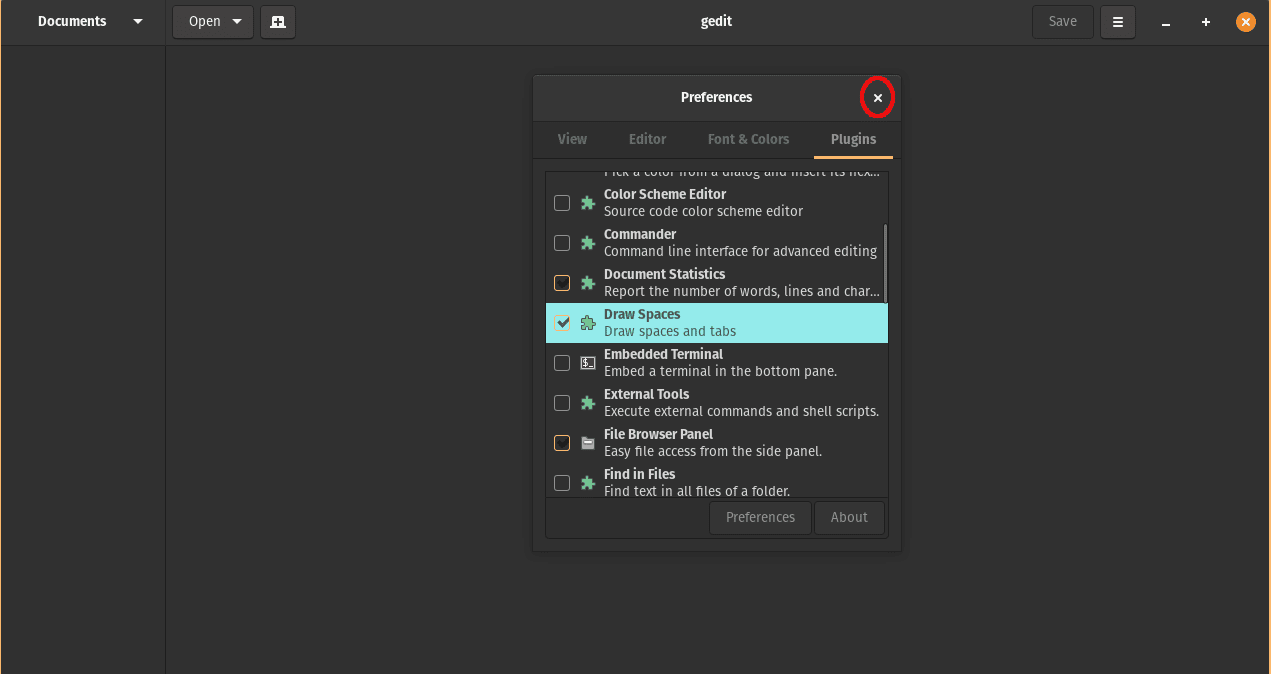This screenshot has height=674, width=1271.
Task: Click the External Tools plugin icon
Action: 588,403
